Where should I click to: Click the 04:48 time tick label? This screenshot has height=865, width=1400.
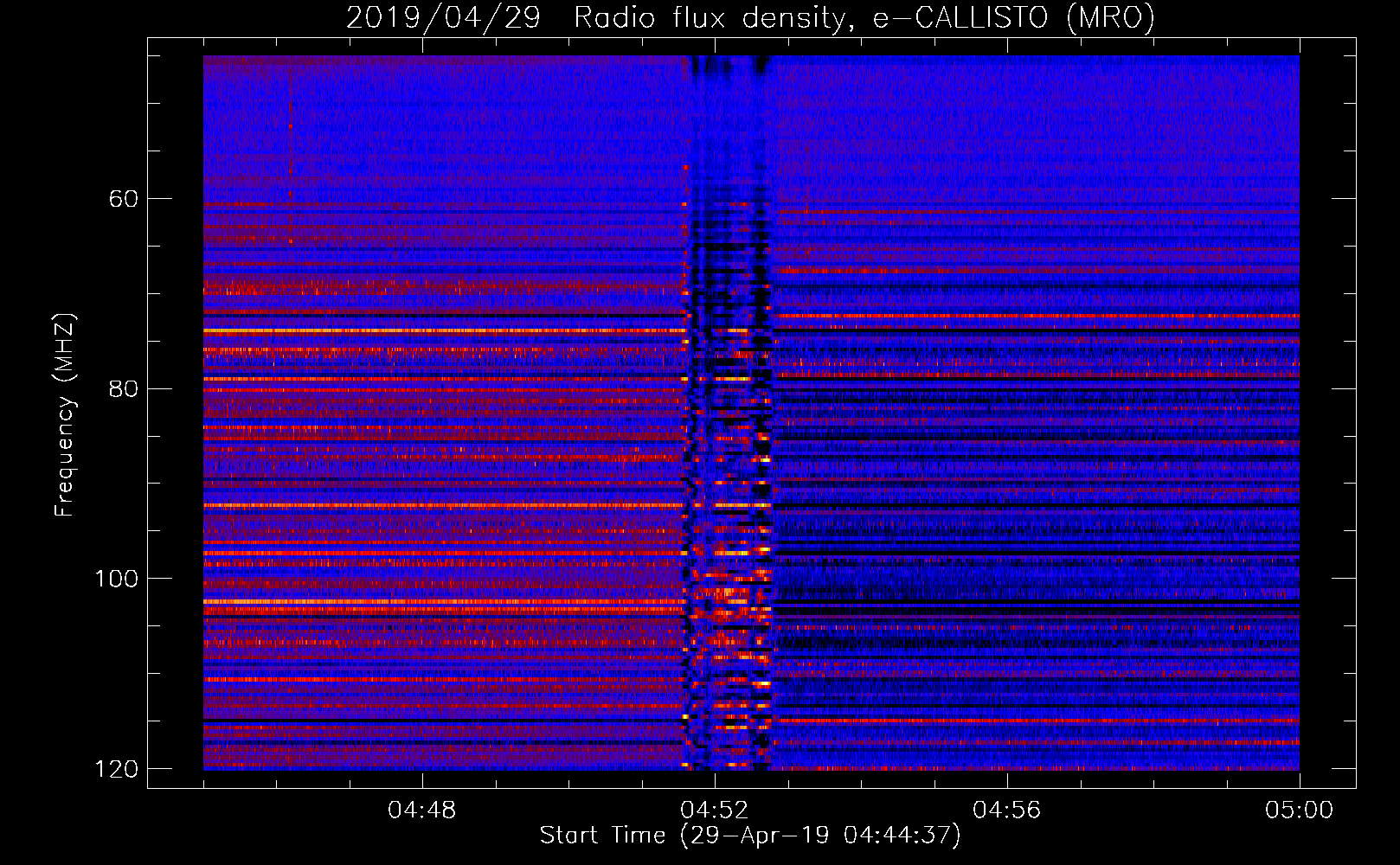click(x=421, y=811)
